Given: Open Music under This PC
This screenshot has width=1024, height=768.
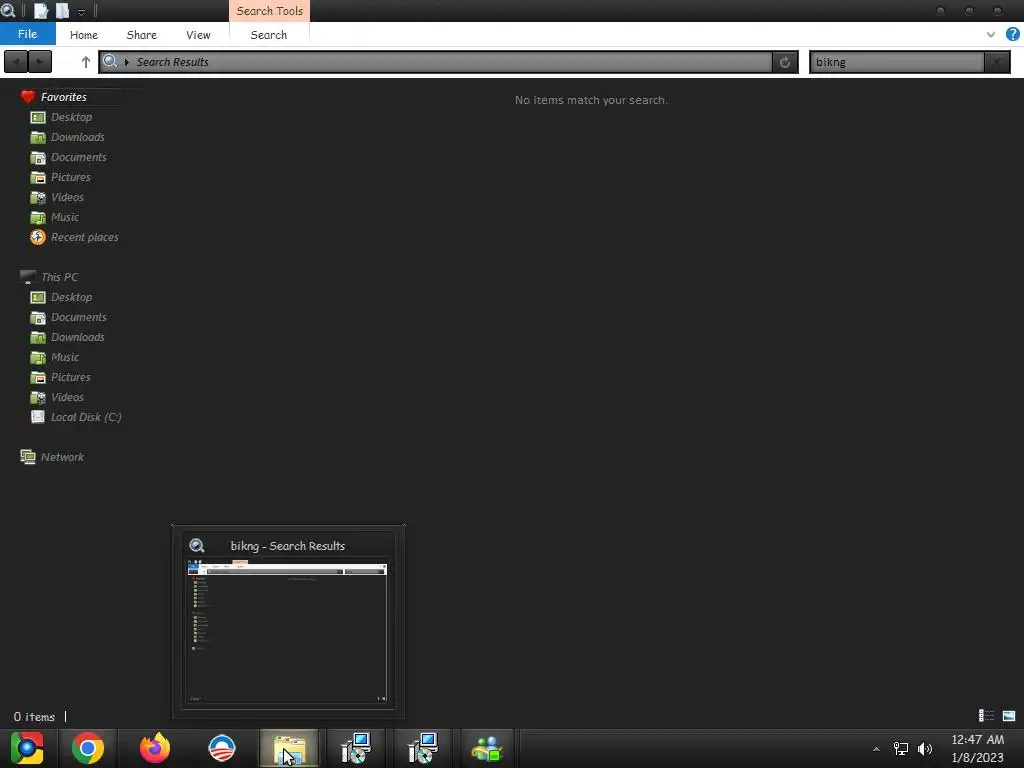Looking at the screenshot, I should click(65, 357).
